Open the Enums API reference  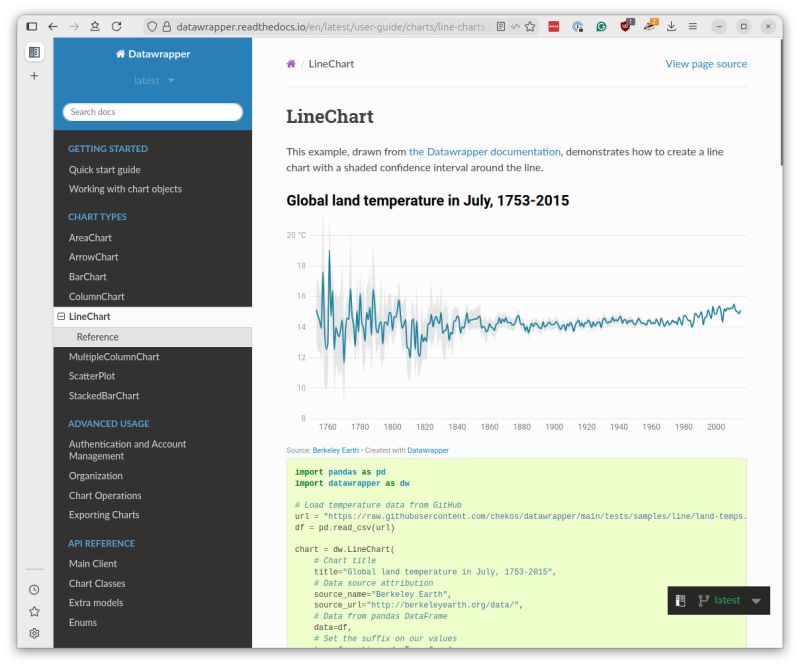(83, 623)
